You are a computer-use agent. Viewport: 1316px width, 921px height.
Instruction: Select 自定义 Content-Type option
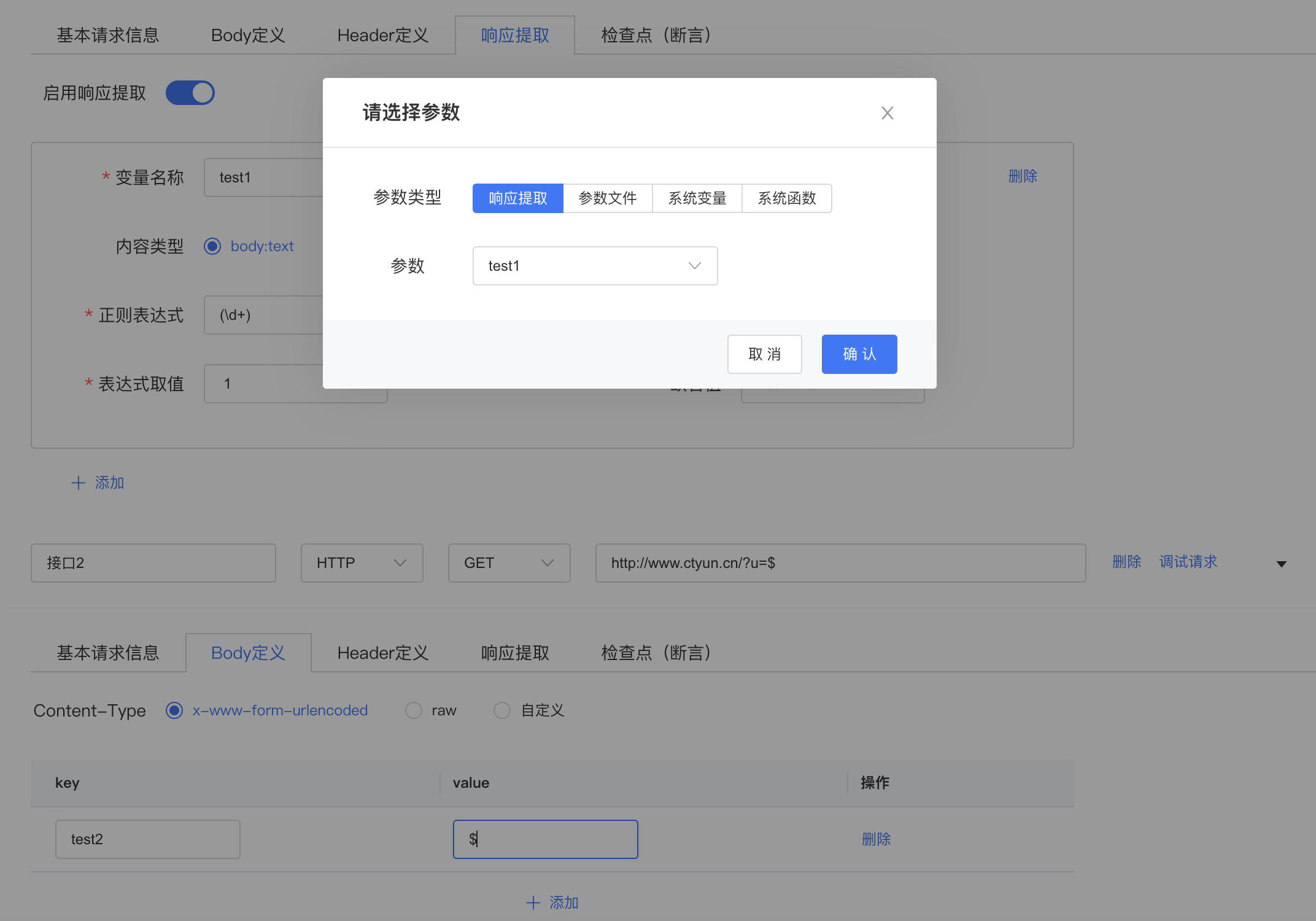502,710
